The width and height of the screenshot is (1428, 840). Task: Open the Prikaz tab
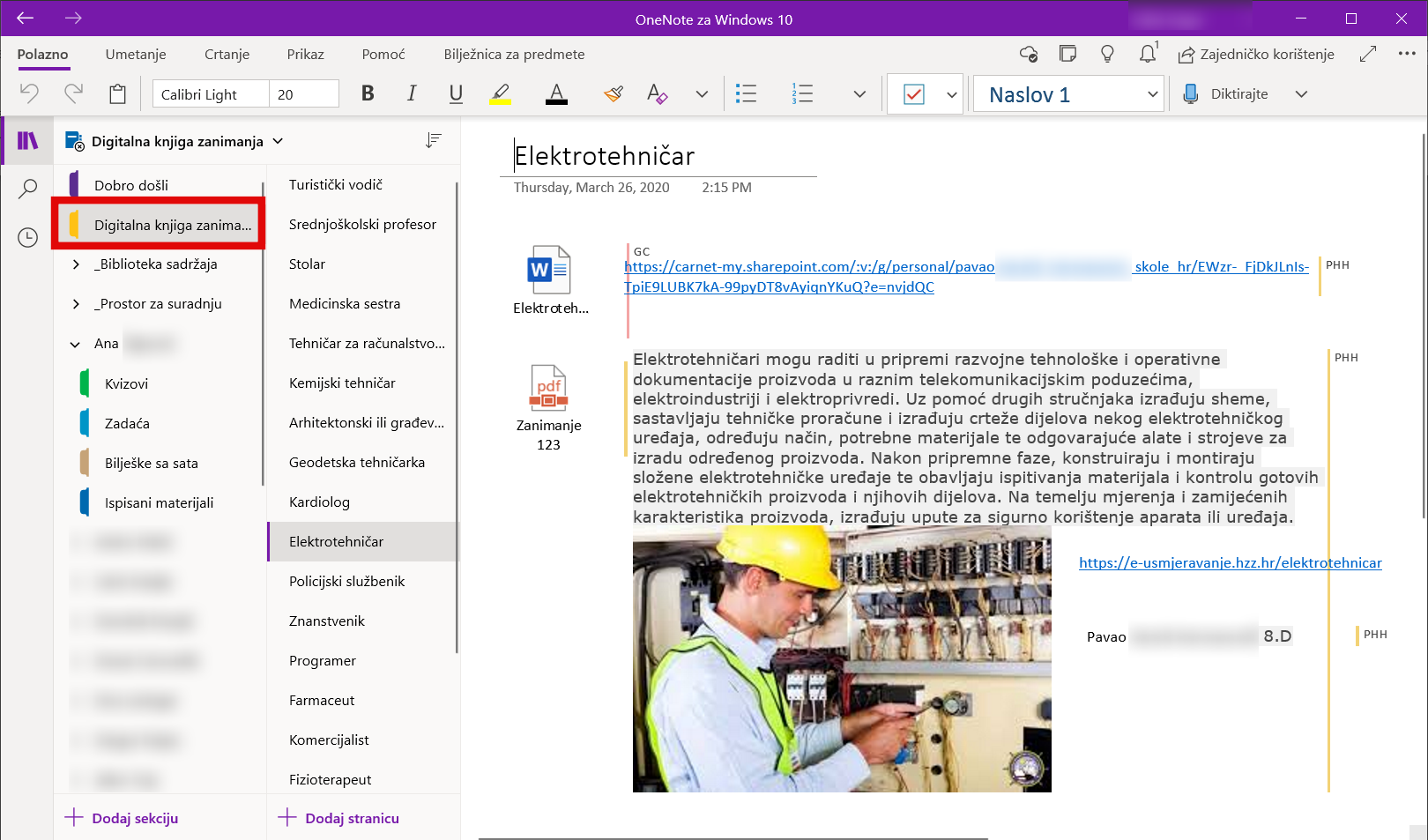click(305, 54)
